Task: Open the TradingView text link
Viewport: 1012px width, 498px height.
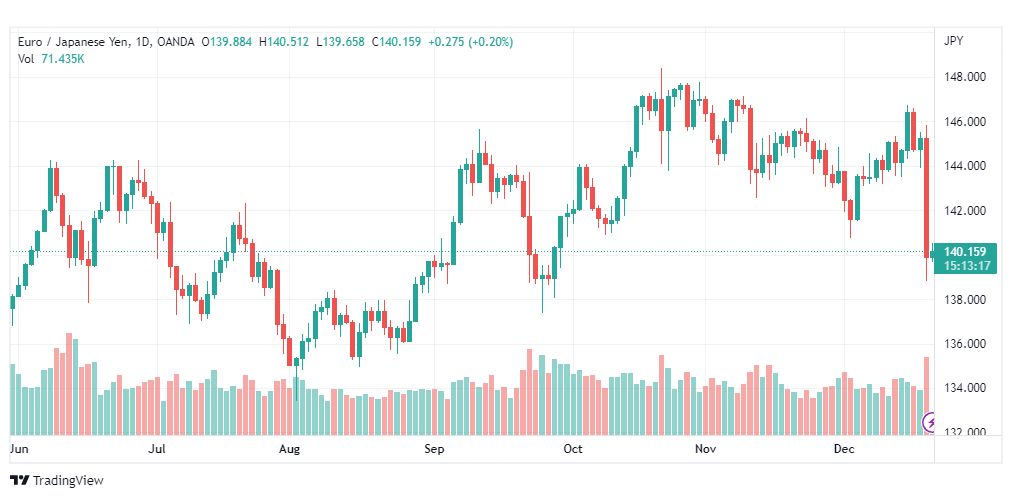Action: click(x=68, y=481)
